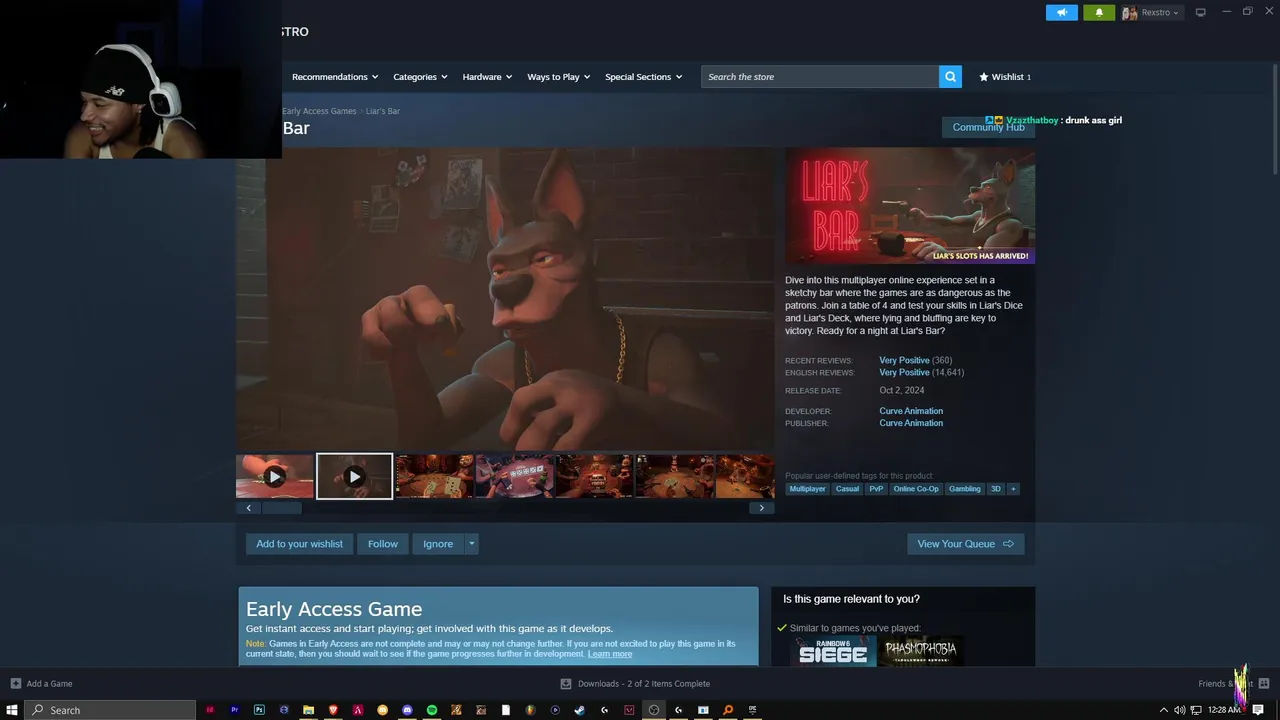Expand the Ways to Play menu
Image resolution: width=1280 pixels, height=720 pixels.
[x=558, y=76]
